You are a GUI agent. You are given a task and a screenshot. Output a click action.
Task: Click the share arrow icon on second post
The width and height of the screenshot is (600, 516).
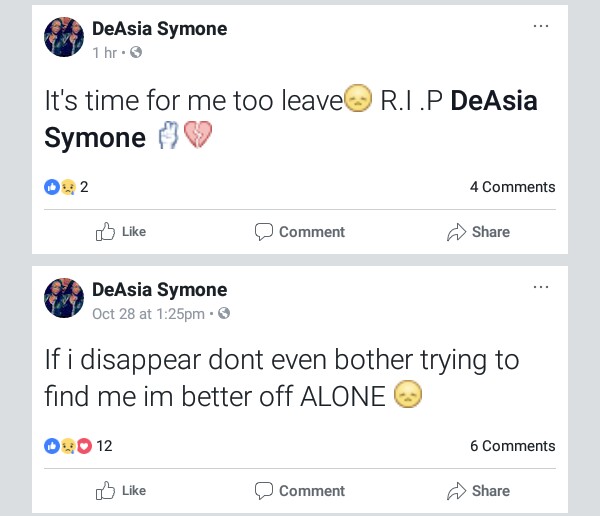457,491
